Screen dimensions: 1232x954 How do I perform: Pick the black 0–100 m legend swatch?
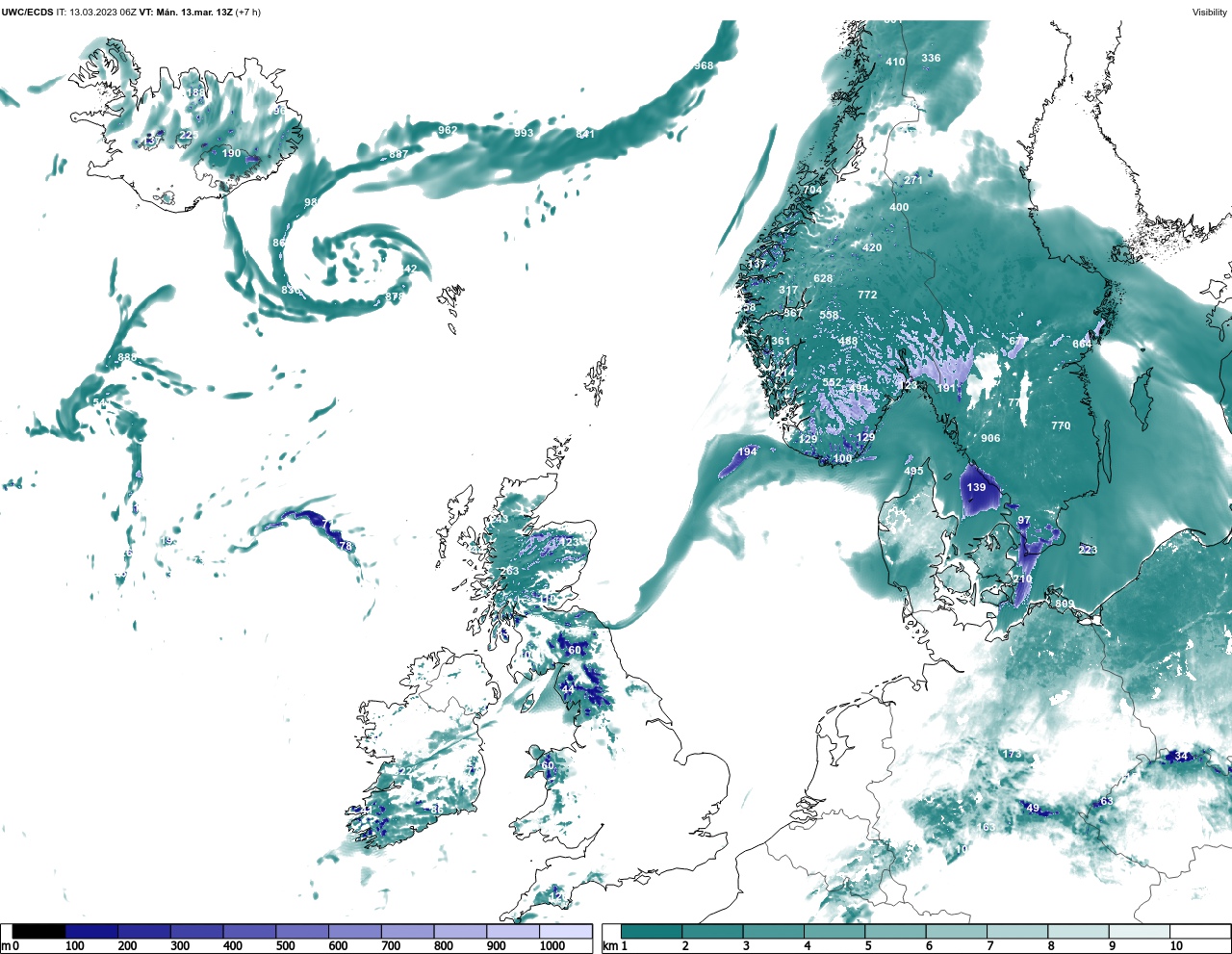pyautogui.click(x=39, y=932)
